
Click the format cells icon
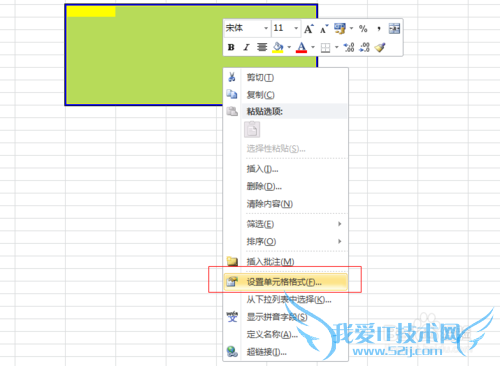(x=232, y=282)
